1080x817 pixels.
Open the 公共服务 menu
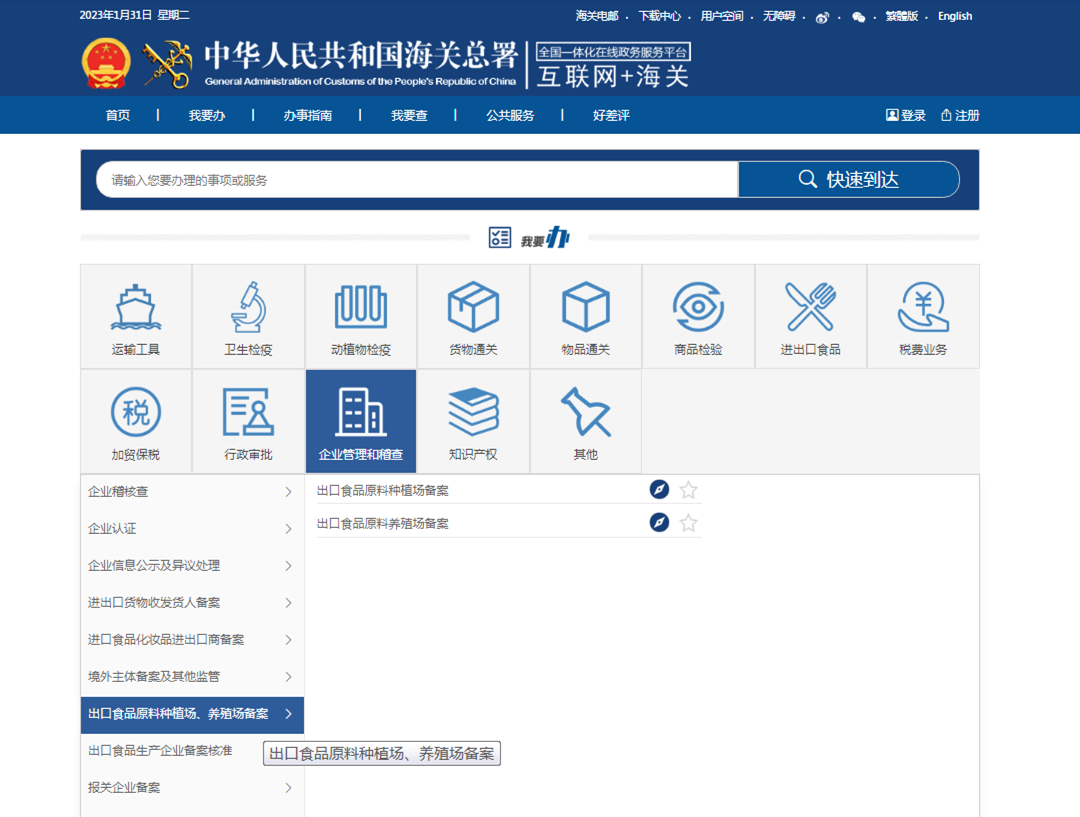point(512,115)
